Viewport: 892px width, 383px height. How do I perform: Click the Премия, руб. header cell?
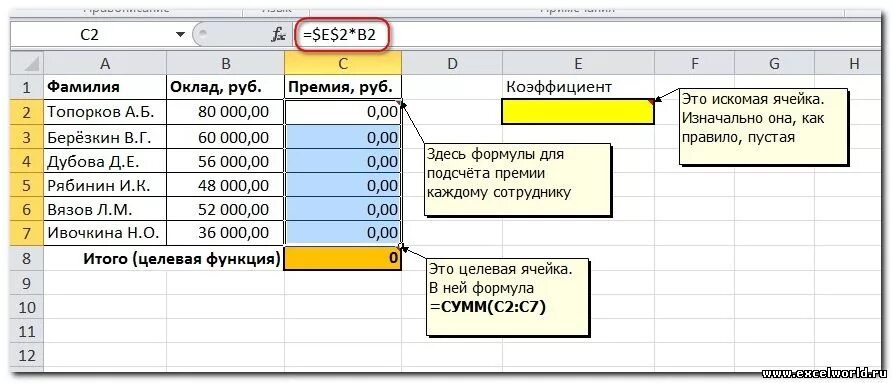click(343, 87)
